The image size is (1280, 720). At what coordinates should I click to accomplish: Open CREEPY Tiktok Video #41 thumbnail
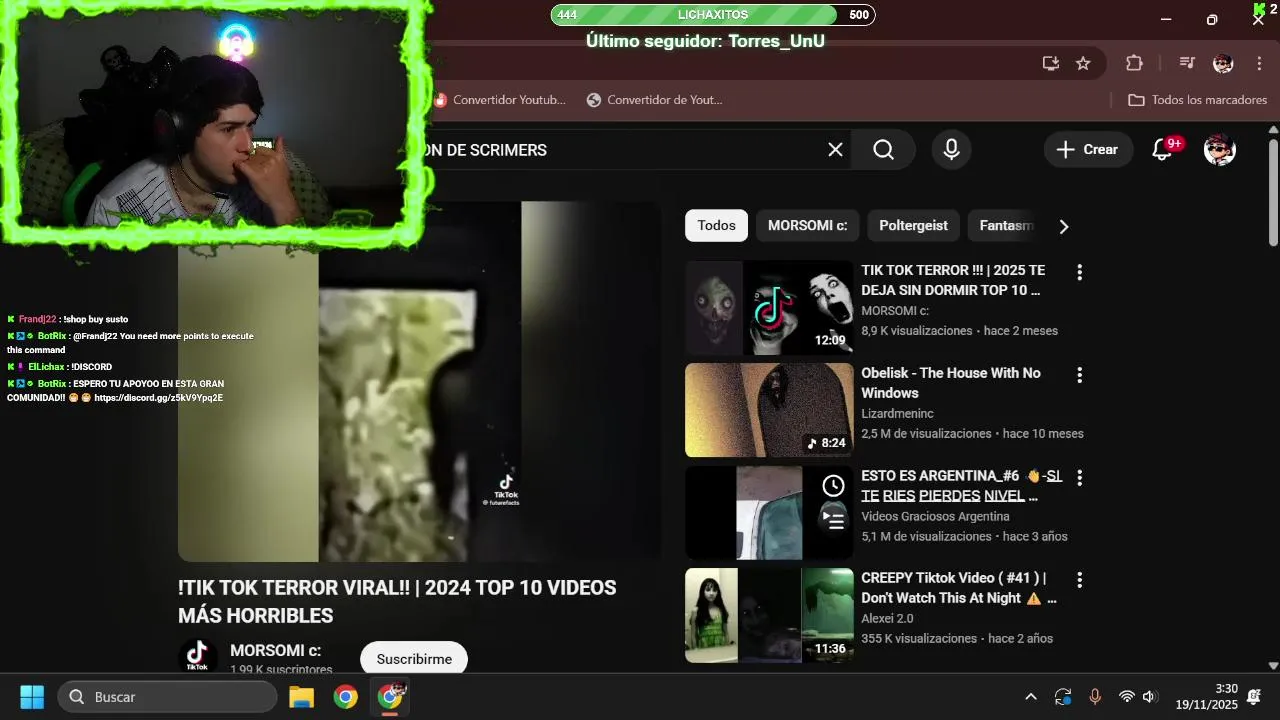(769, 615)
